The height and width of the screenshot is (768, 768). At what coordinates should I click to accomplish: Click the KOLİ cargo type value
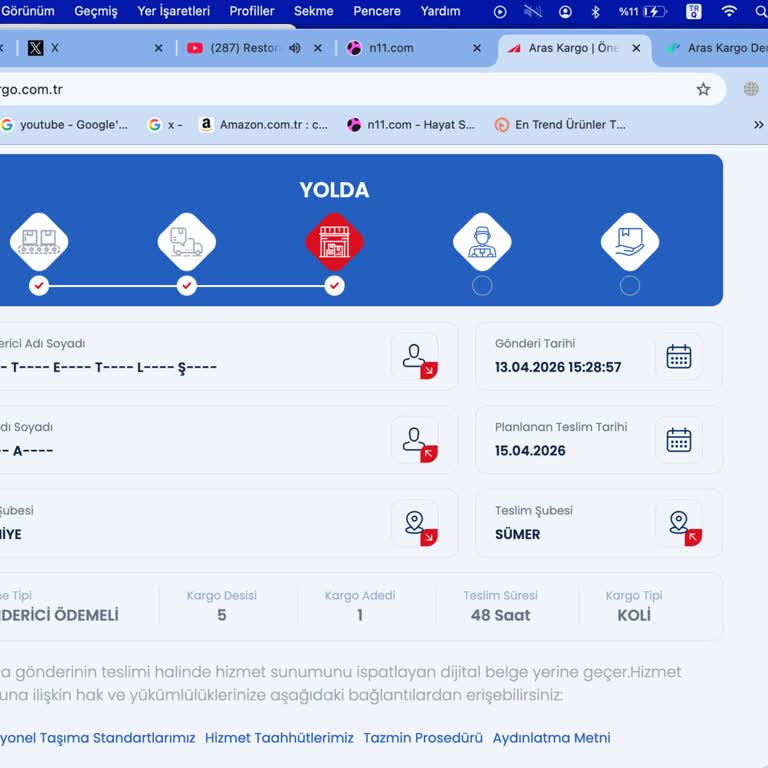pyautogui.click(x=634, y=615)
